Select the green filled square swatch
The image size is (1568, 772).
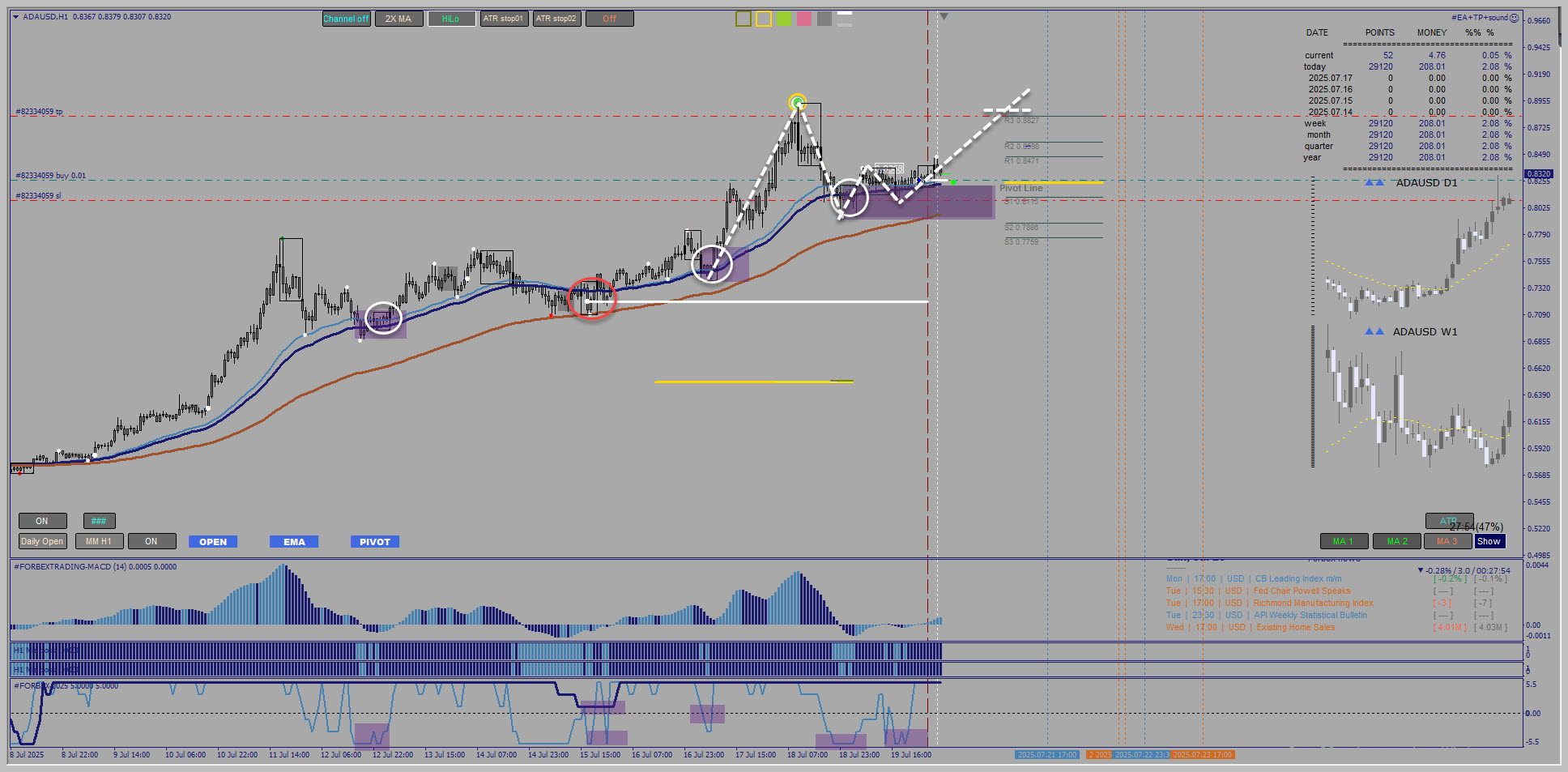coord(784,19)
